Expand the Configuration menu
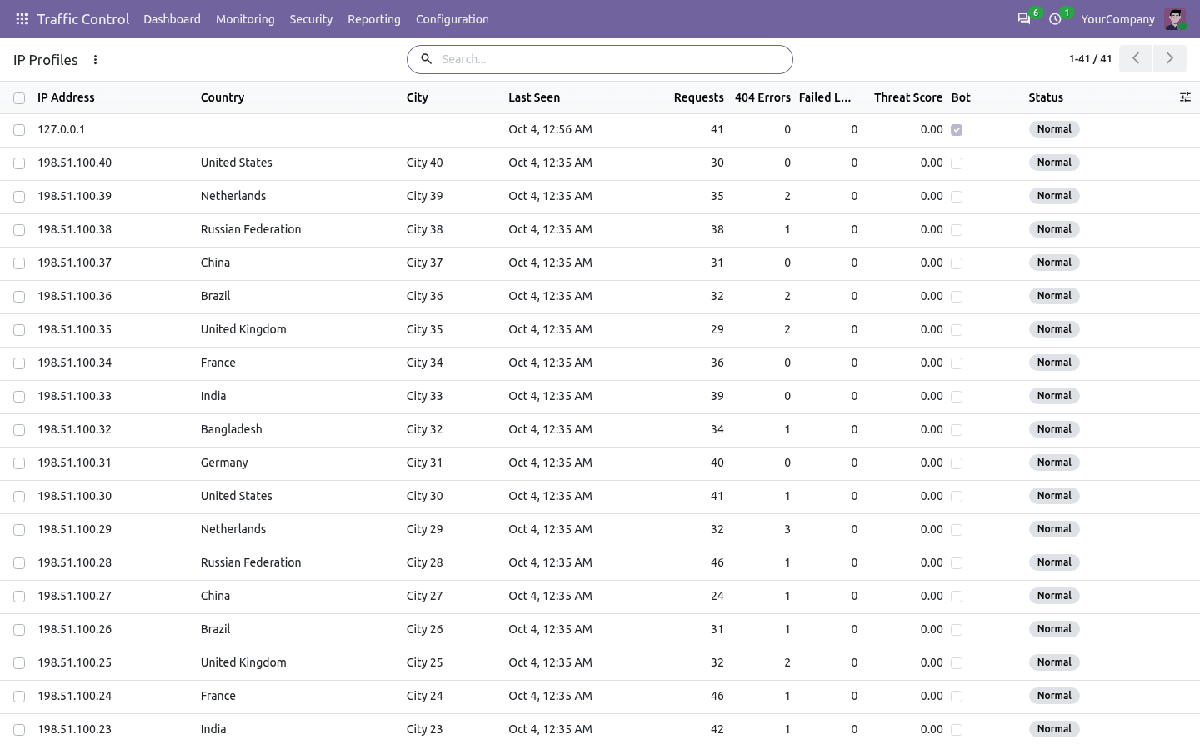The height and width of the screenshot is (750, 1200). (x=452, y=19)
